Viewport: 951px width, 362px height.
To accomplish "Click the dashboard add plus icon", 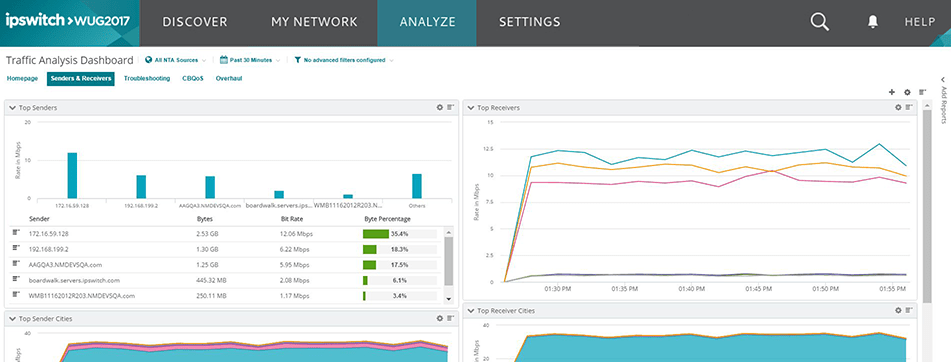I will (892, 92).
